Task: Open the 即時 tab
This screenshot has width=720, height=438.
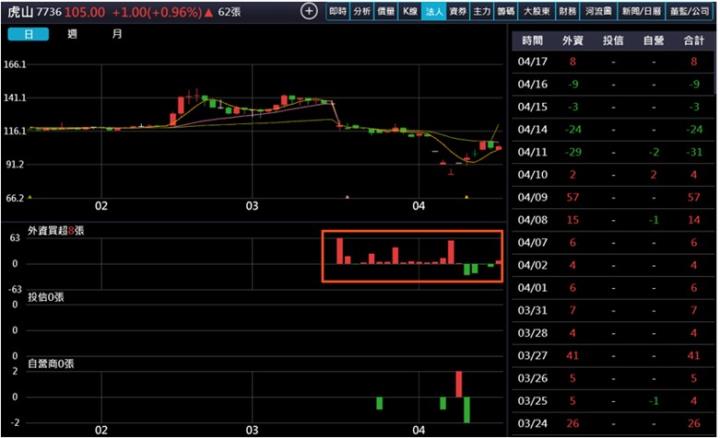Action: pyautogui.click(x=338, y=11)
